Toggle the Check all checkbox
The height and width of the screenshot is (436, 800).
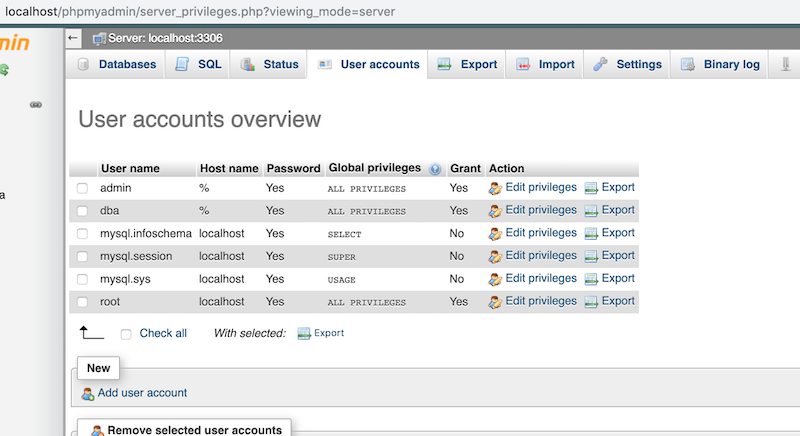coord(126,334)
